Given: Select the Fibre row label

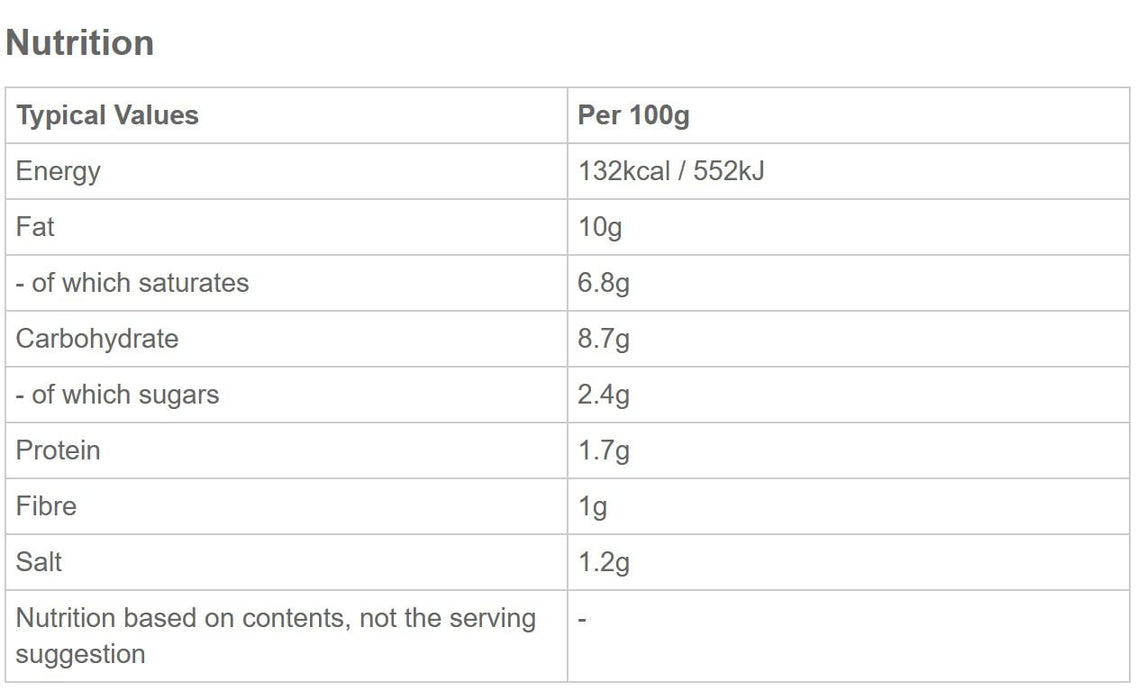Looking at the screenshot, I should click(46, 506).
